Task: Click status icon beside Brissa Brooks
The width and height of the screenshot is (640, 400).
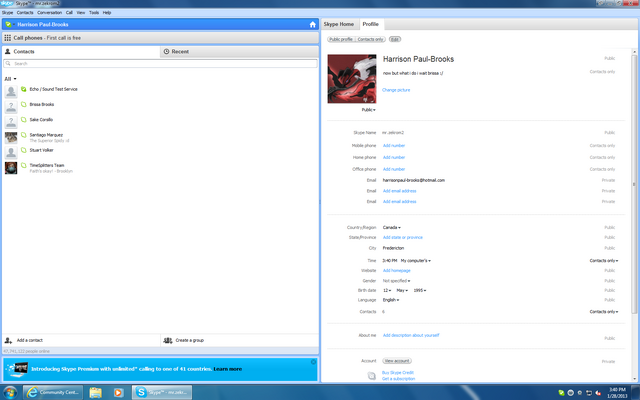Action: tap(24, 104)
